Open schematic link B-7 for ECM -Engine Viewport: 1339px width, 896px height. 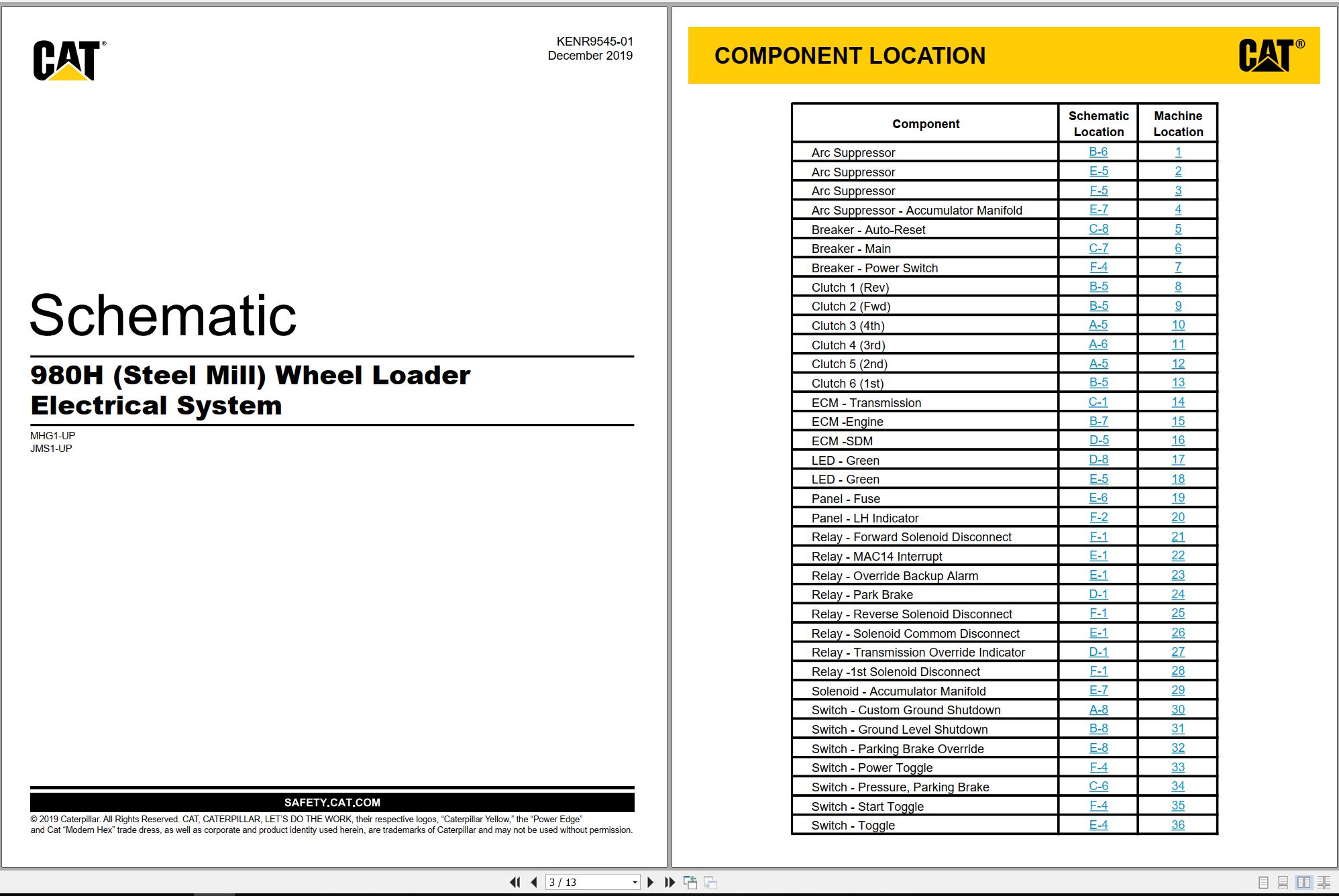(x=1098, y=421)
